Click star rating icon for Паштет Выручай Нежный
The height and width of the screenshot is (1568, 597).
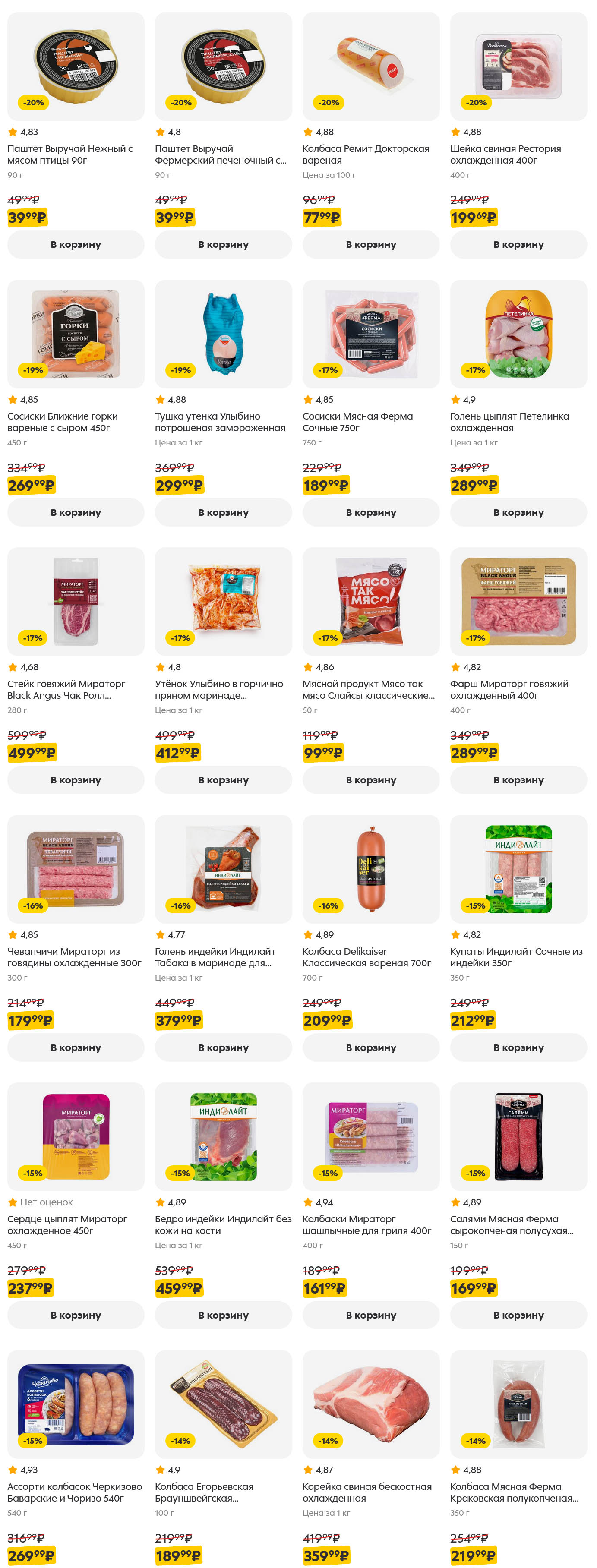coord(12,132)
